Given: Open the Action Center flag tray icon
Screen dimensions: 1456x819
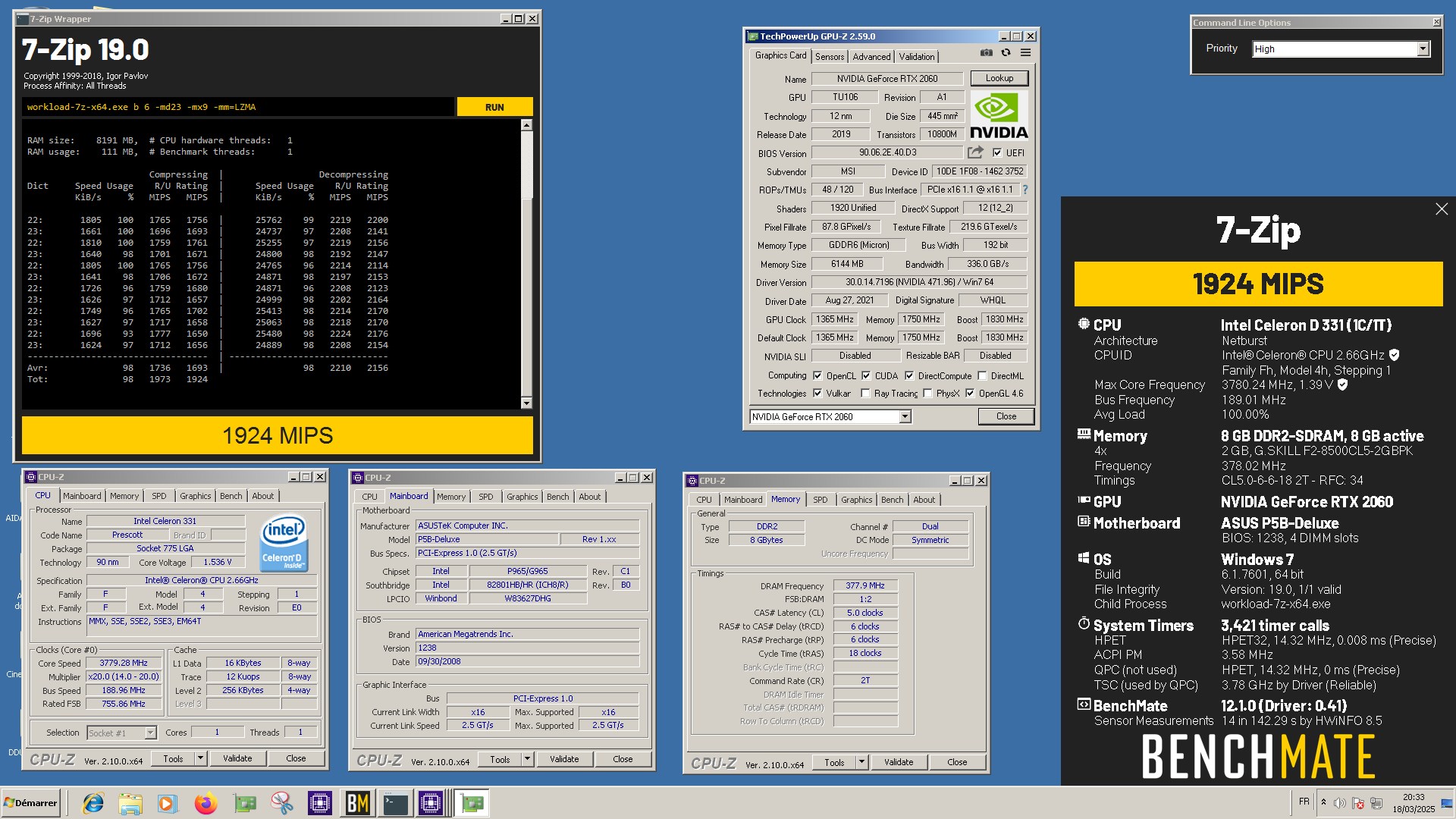Looking at the screenshot, I should (x=1358, y=803).
